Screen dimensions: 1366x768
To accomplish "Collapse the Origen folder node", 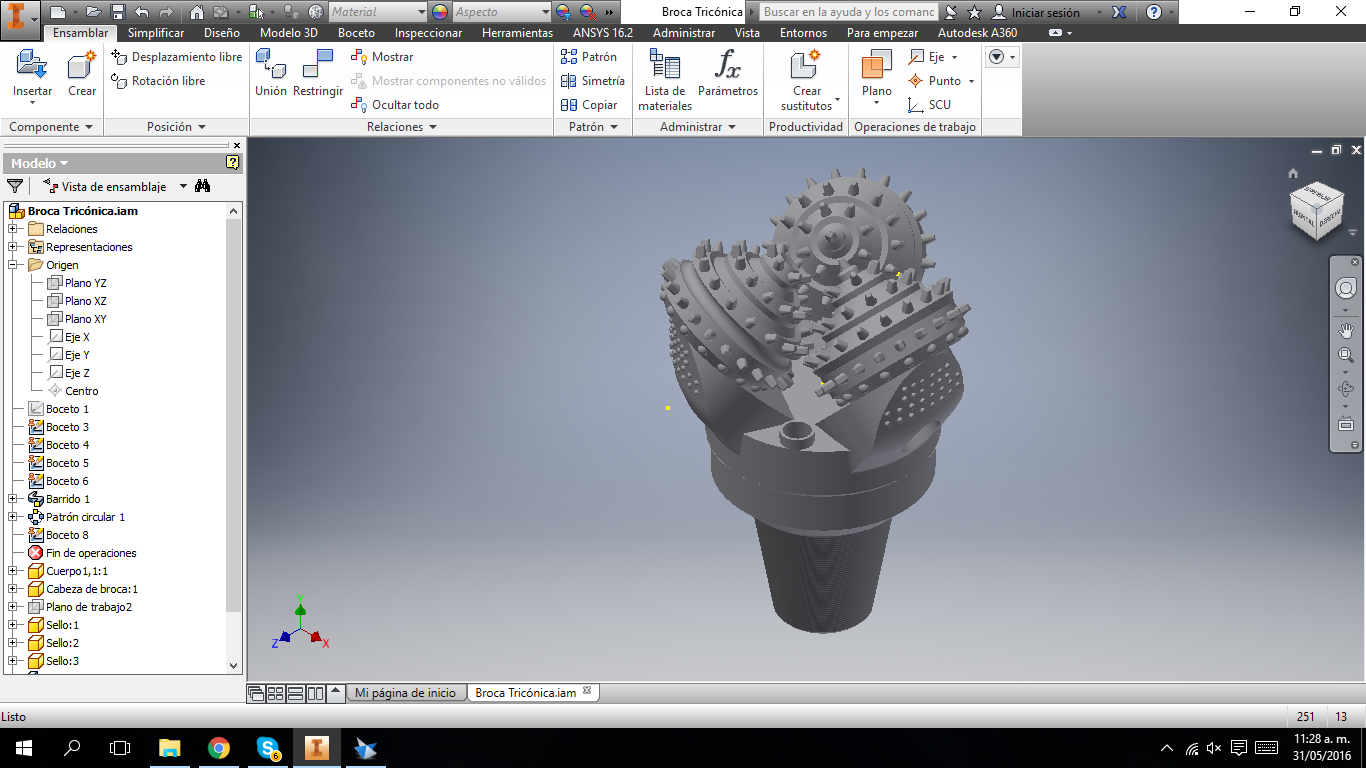I will 13,265.
